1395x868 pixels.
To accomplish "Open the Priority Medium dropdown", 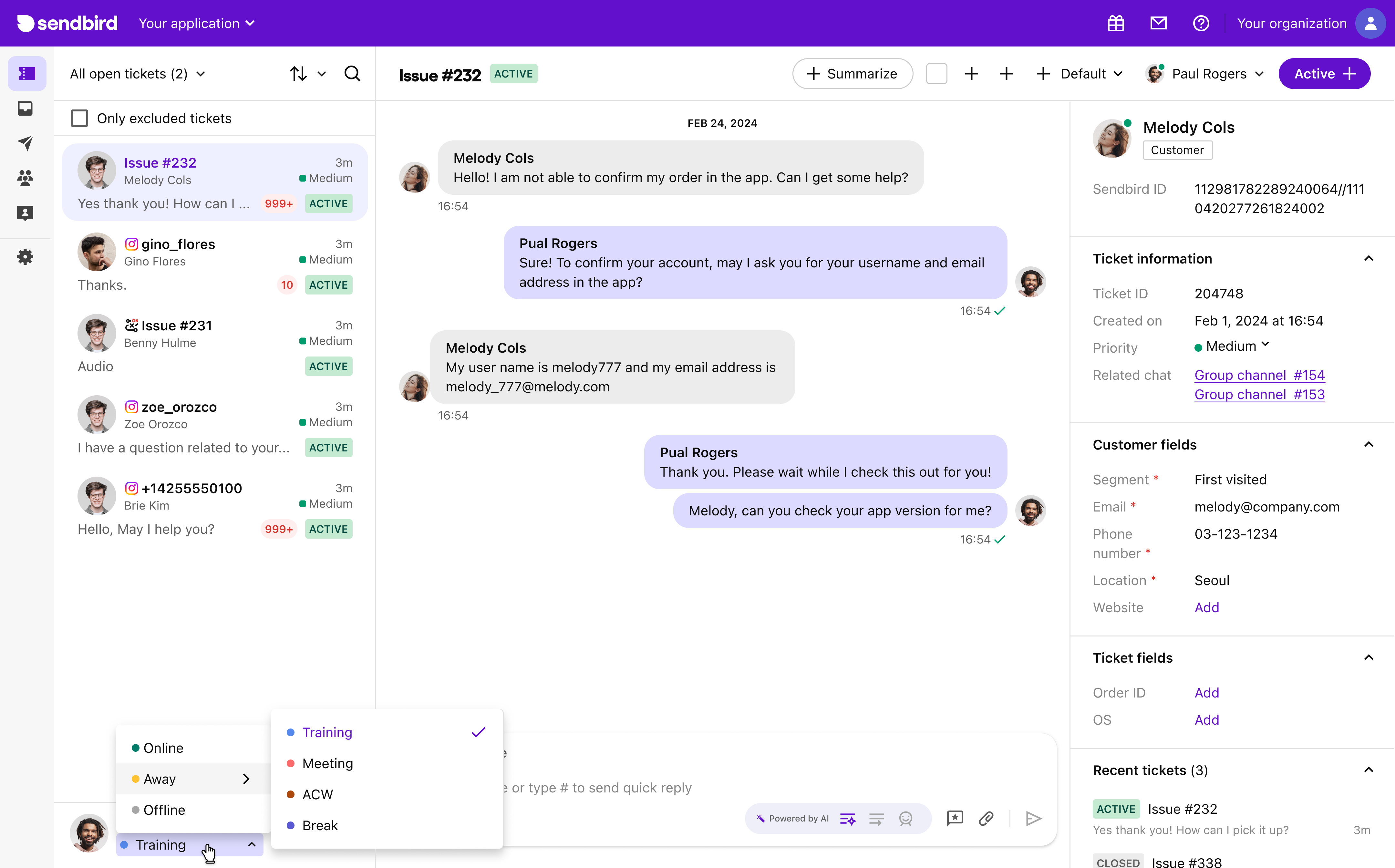I will 1232,346.
